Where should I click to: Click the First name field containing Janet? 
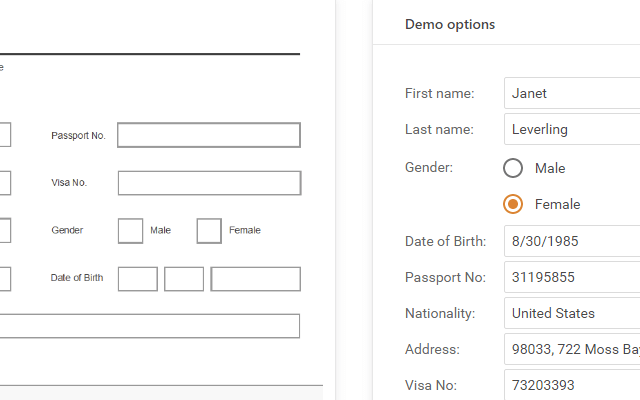572,93
